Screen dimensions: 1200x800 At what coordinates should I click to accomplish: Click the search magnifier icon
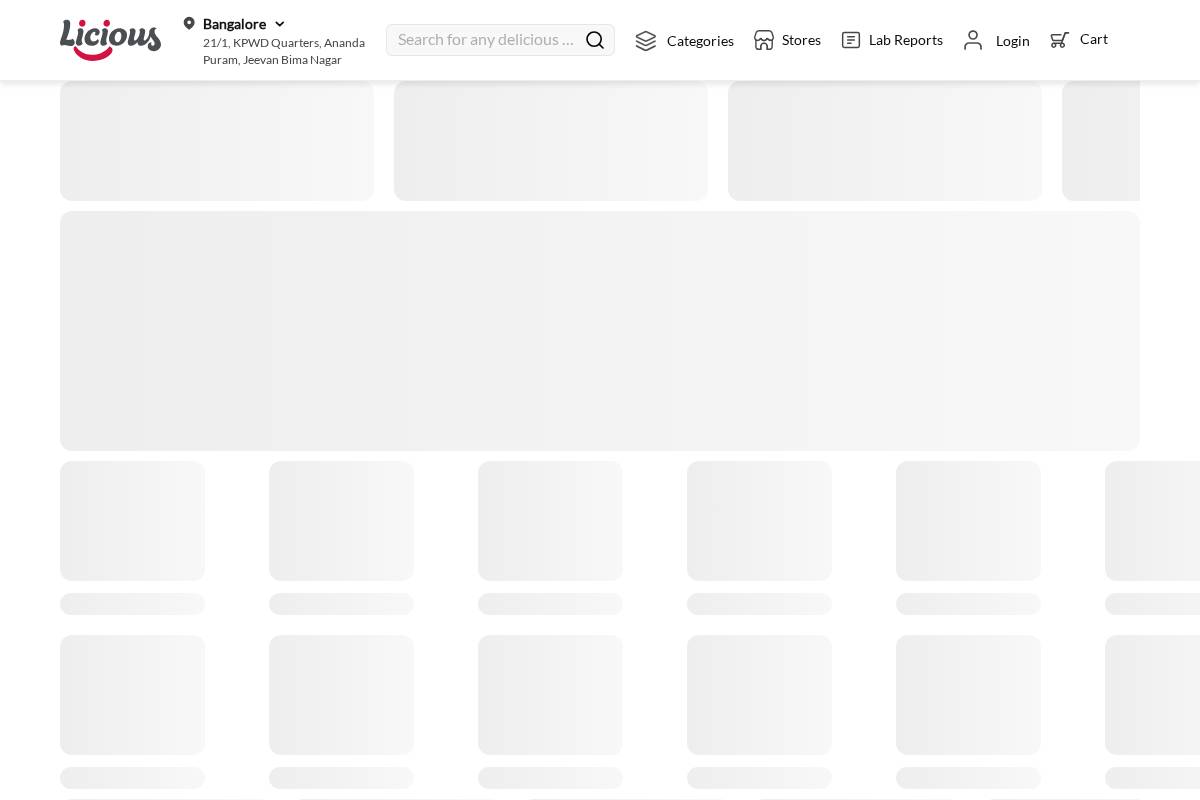[x=594, y=39]
